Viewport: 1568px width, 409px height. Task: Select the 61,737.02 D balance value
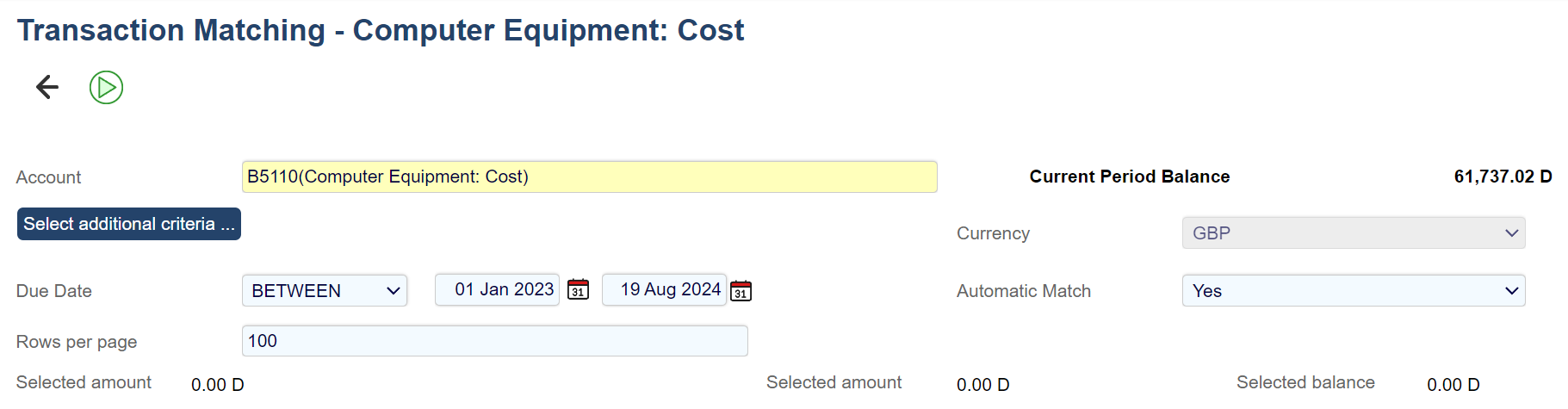click(1503, 177)
